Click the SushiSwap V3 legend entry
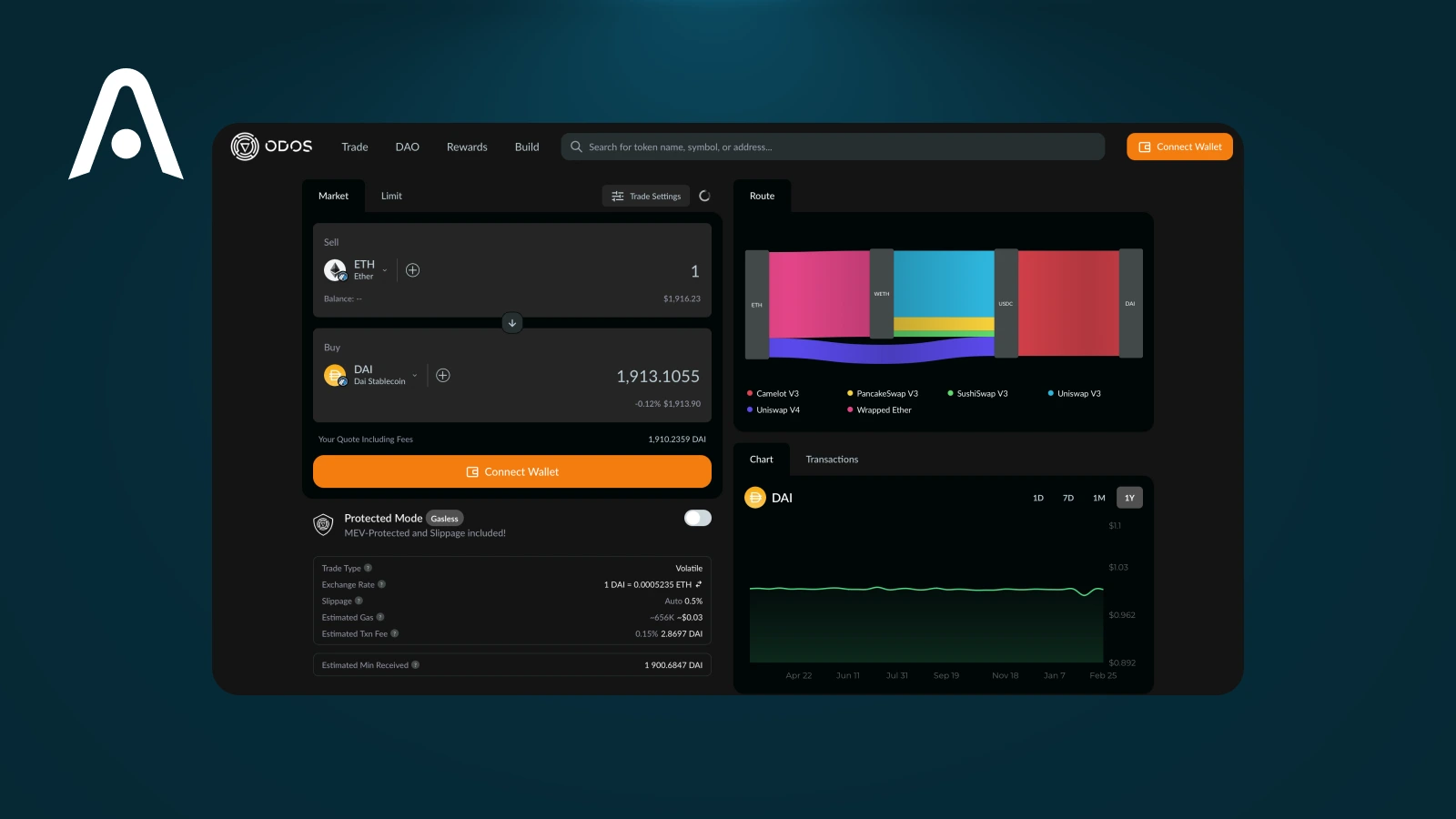 point(978,393)
